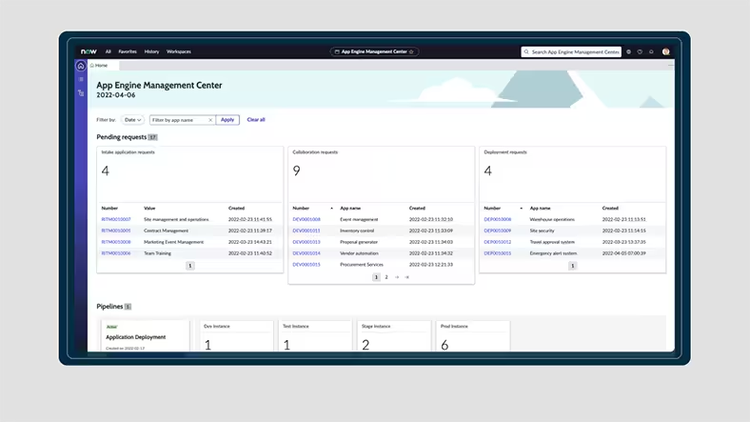This screenshot has height=422, width=750.
Task: Open the RITM request for Contract Management
Action: point(116,231)
